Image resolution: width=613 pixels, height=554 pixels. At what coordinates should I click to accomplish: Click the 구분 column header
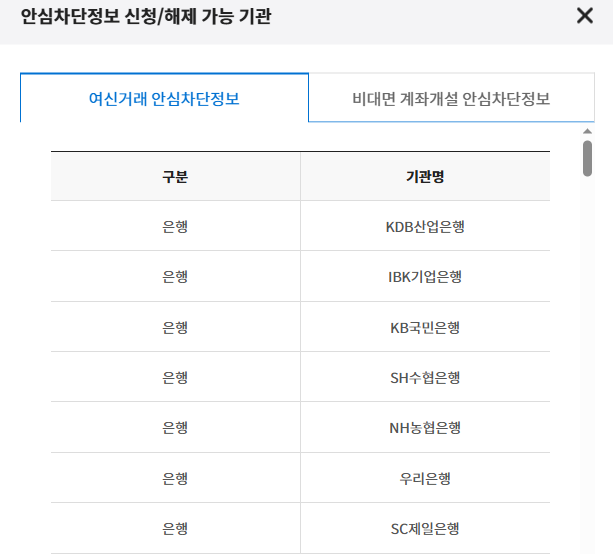coord(175,176)
